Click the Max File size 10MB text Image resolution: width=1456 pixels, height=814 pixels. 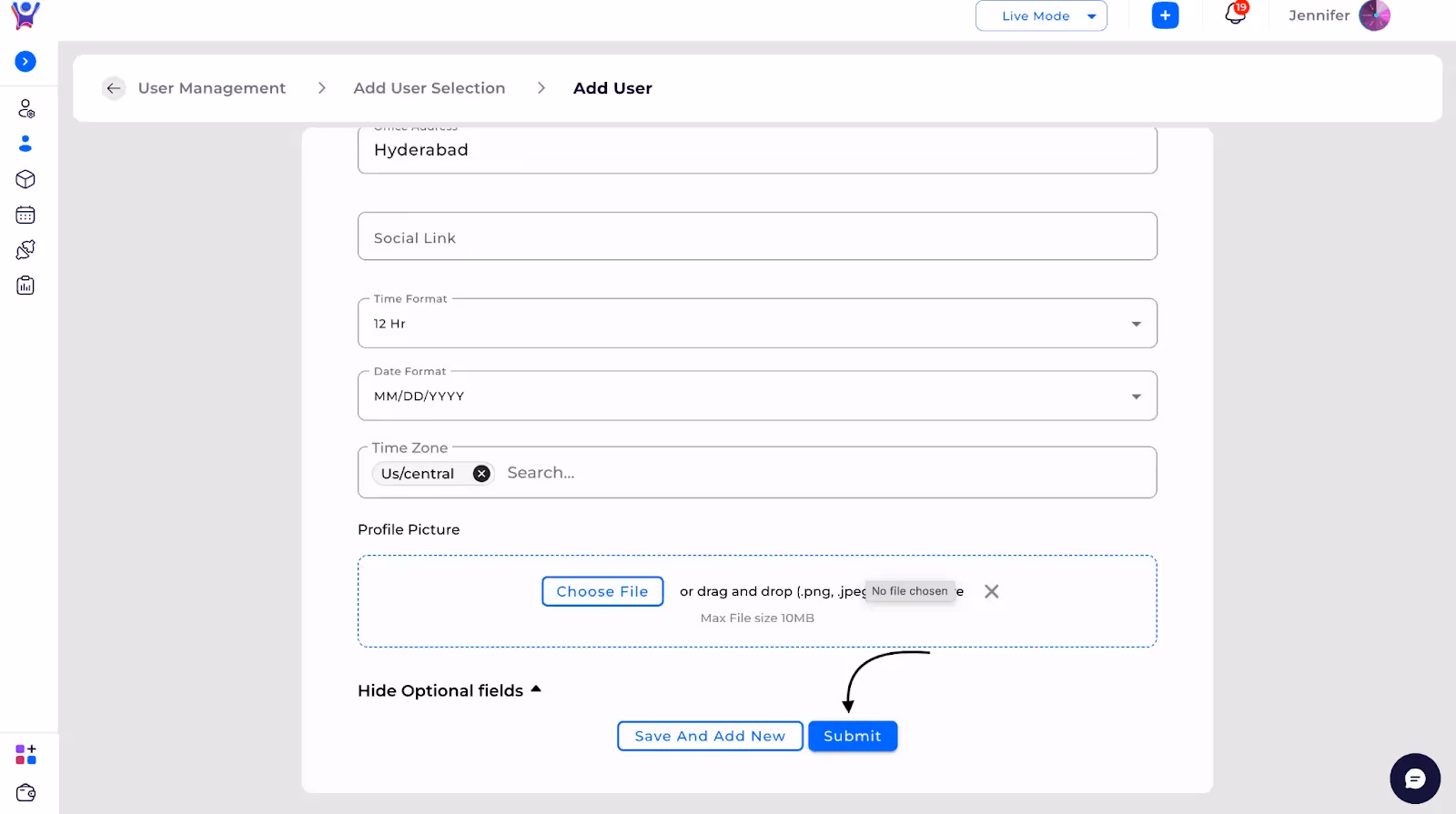757,618
